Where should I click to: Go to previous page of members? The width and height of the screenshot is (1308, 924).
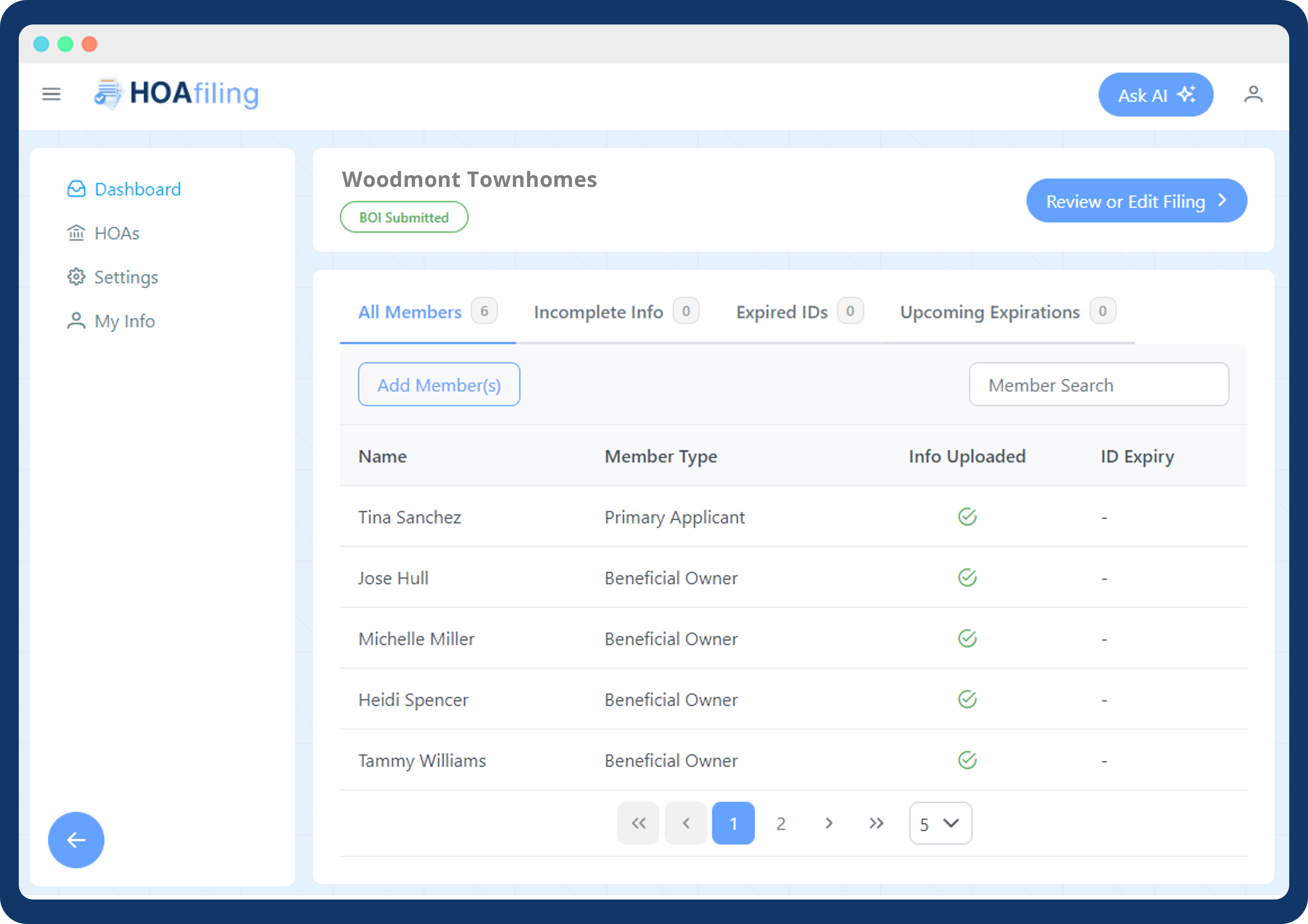coord(686,823)
